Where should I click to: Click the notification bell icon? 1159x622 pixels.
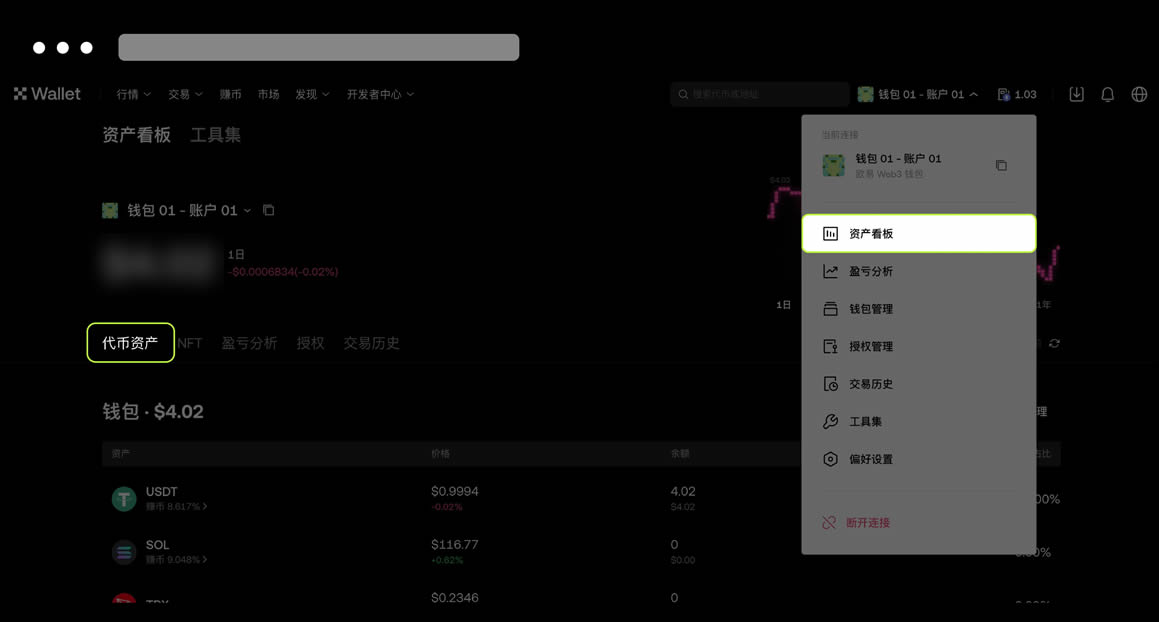point(1106,93)
